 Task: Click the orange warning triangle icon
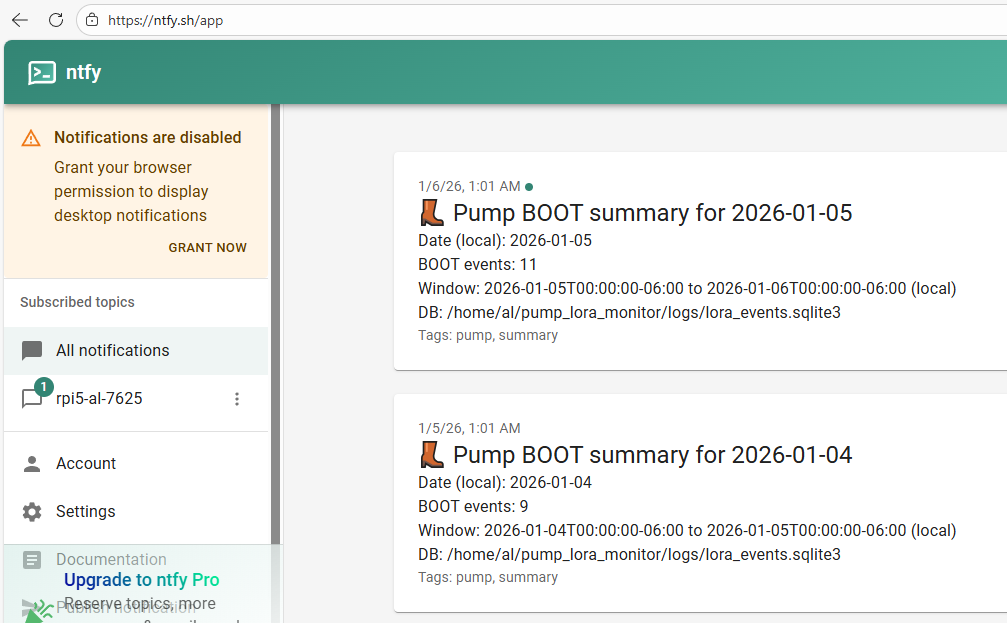pyautogui.click(x=32, y=138)
